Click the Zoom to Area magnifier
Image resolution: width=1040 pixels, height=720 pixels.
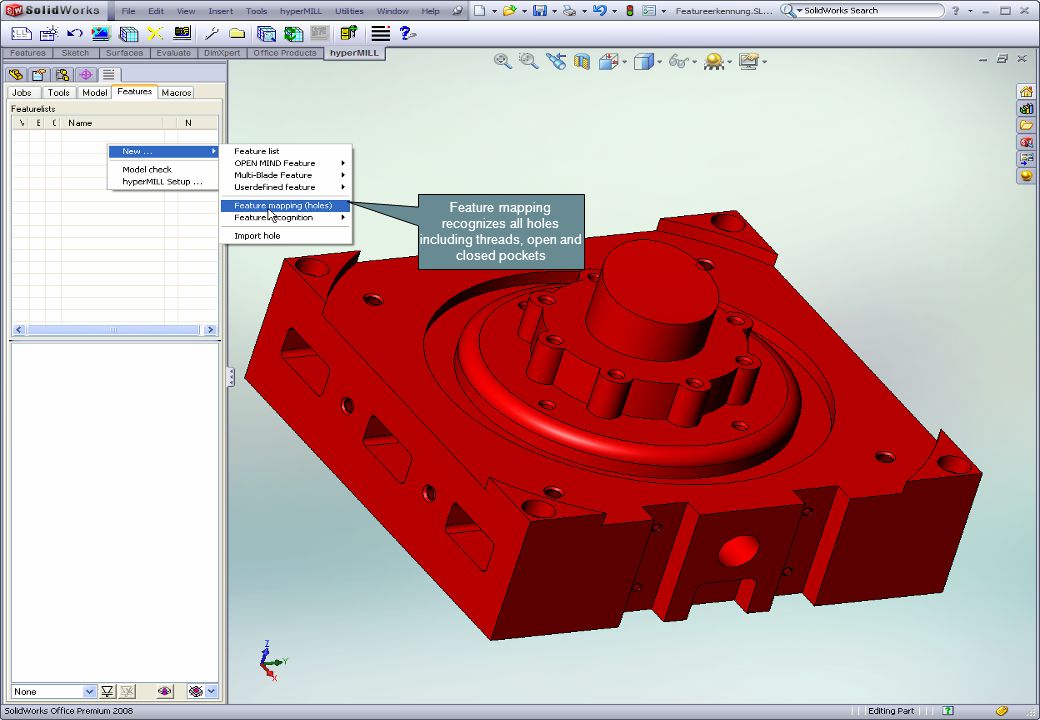[x=529, y=62]
